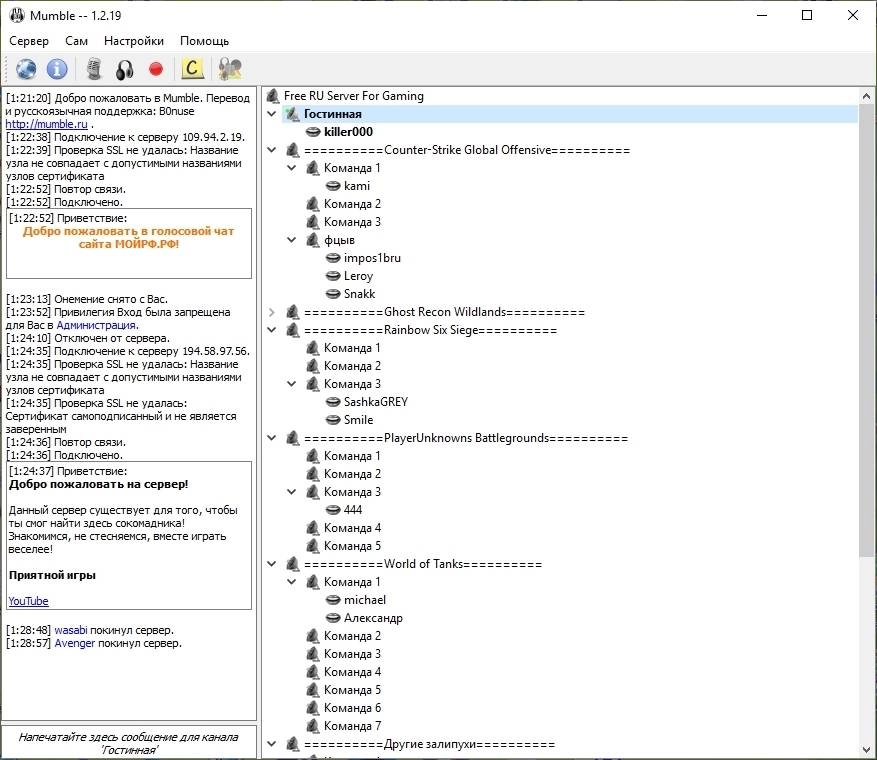The width and height of the screenshot is (877, 760).
Task: Select user kami
Action: [x=357, y=186]
